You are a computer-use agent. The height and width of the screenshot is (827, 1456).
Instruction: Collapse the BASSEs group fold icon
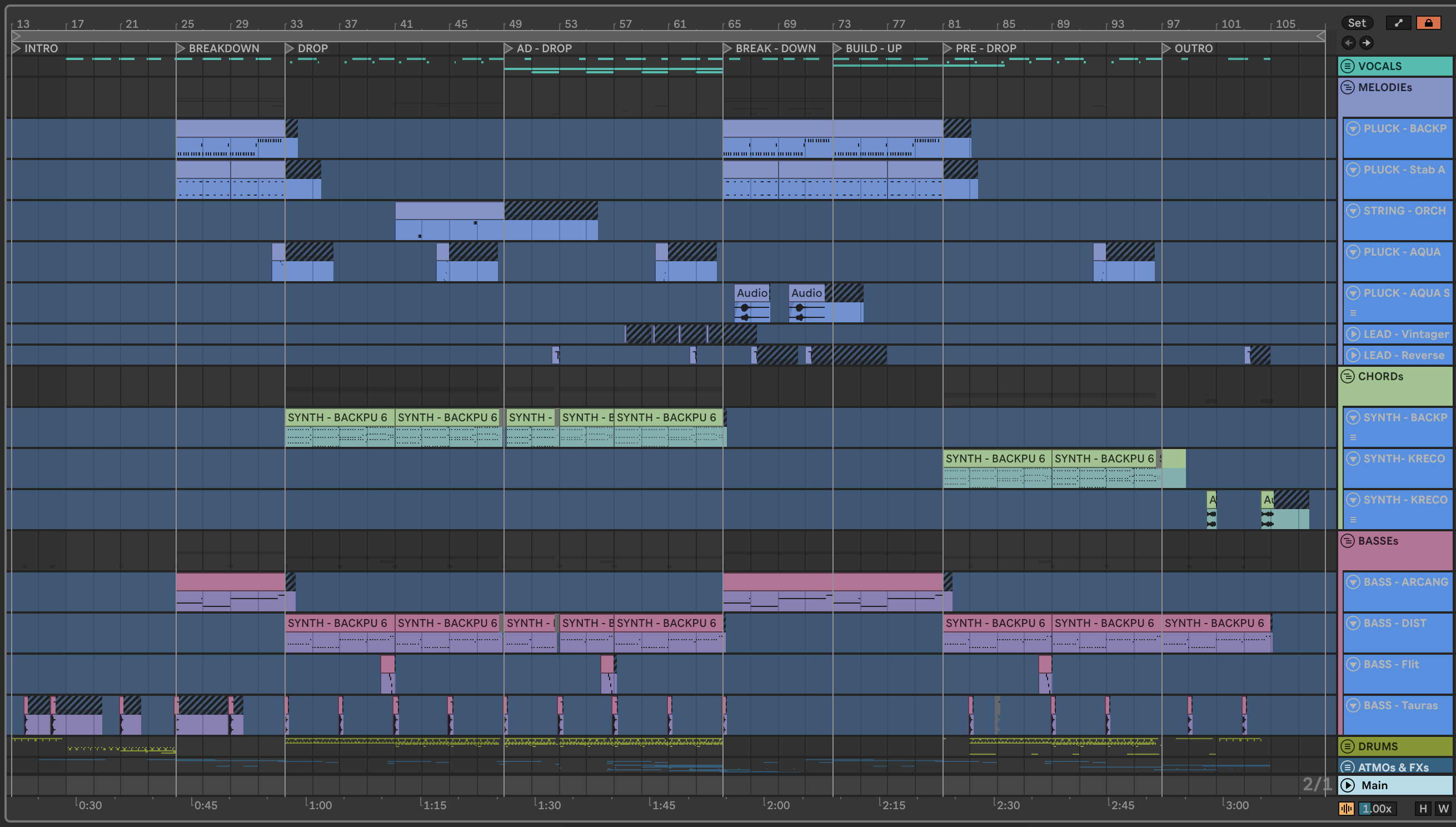coord(1347,541)
